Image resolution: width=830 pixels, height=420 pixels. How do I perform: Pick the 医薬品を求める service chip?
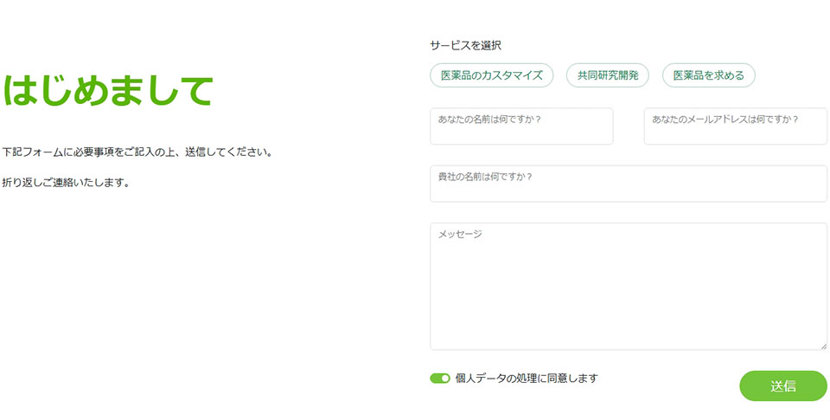(708, 75)
